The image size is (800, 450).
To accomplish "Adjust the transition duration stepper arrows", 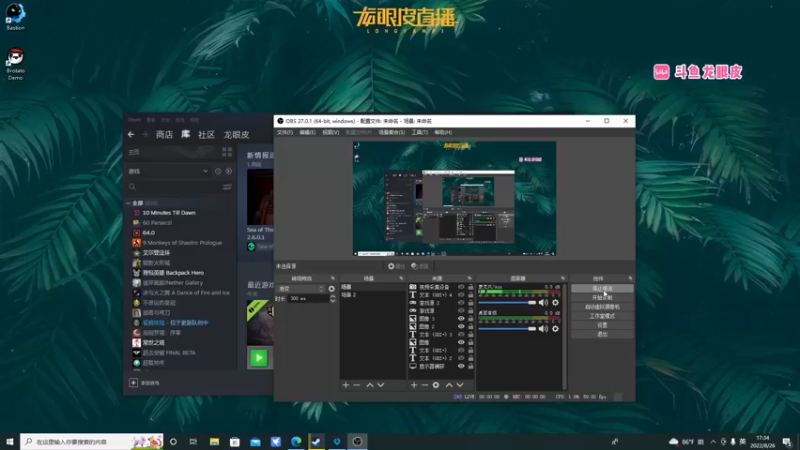I will pyautogui.click(x=333, y=298).
